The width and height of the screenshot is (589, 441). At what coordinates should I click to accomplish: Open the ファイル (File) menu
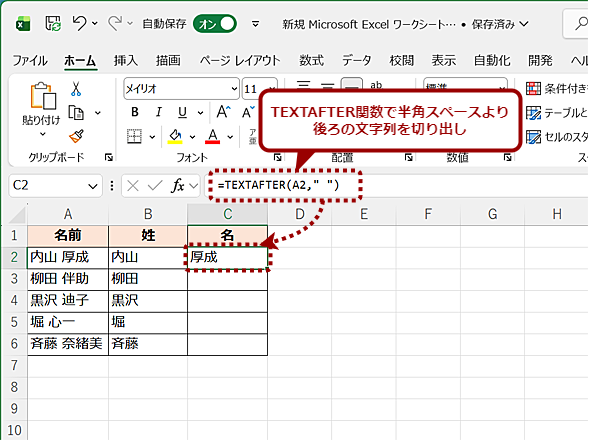[x=30, y=60]
